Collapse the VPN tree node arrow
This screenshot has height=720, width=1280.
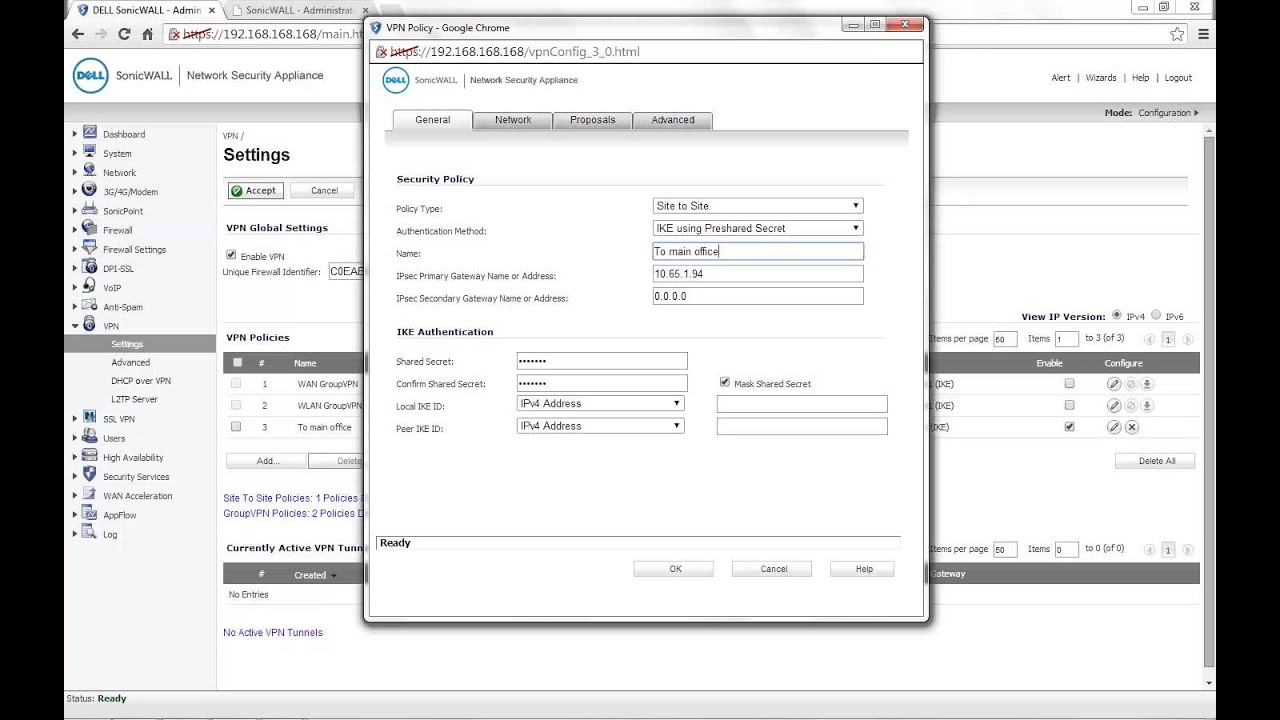(75, 326)
